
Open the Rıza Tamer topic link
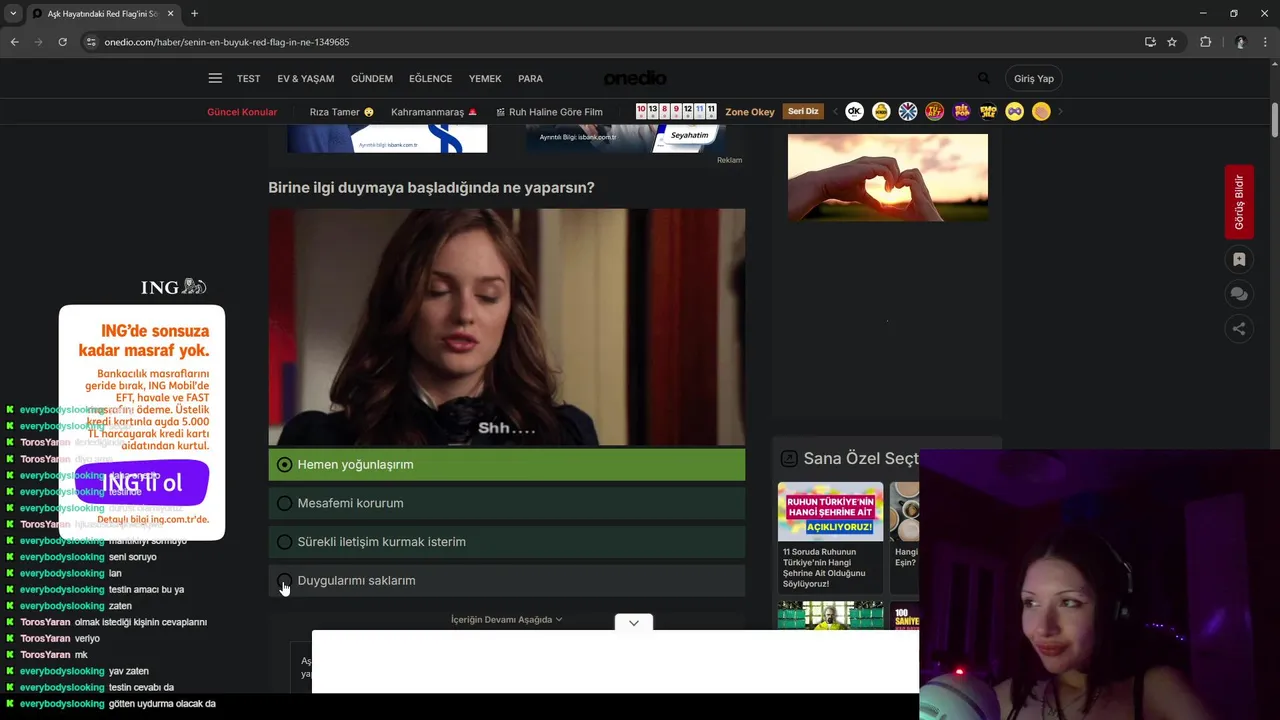tap(341, 112)
